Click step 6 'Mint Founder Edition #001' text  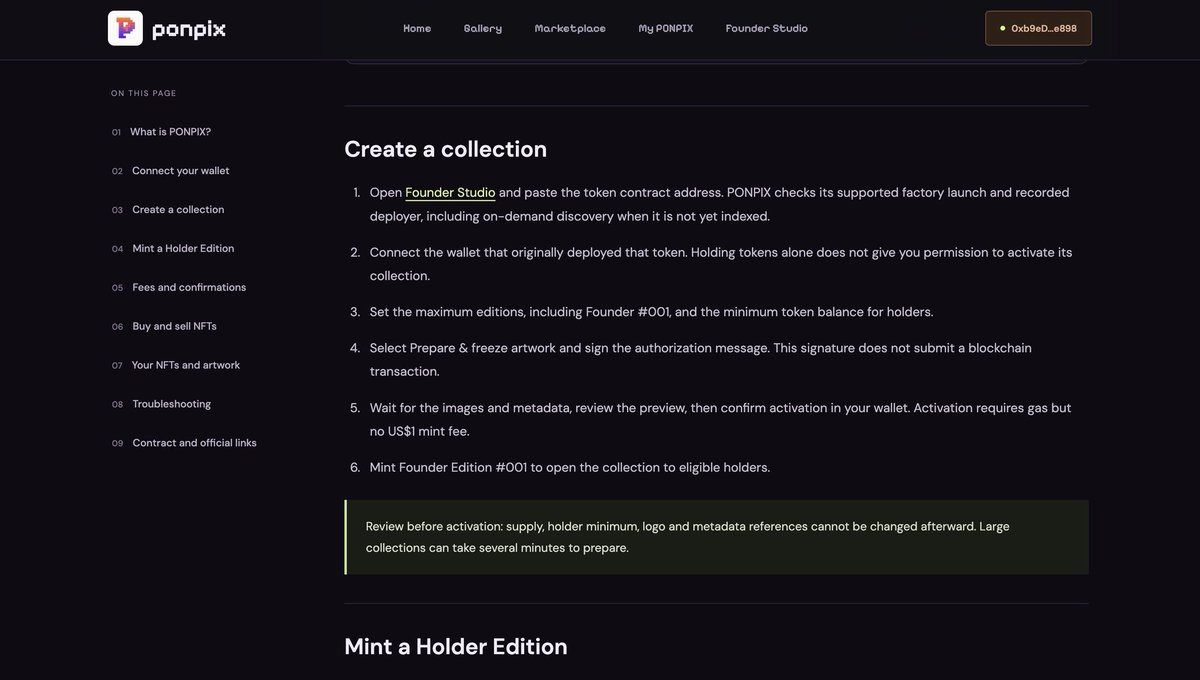click(x=570, y=467)
